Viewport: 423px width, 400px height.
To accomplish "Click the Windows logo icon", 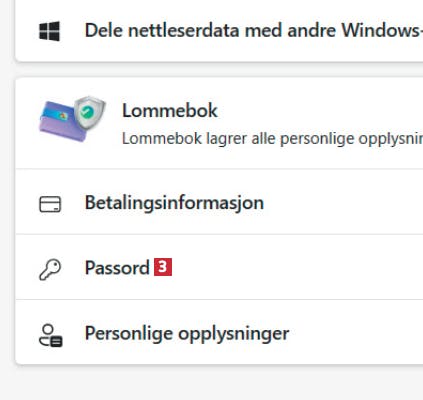I will tap(49, 31).
